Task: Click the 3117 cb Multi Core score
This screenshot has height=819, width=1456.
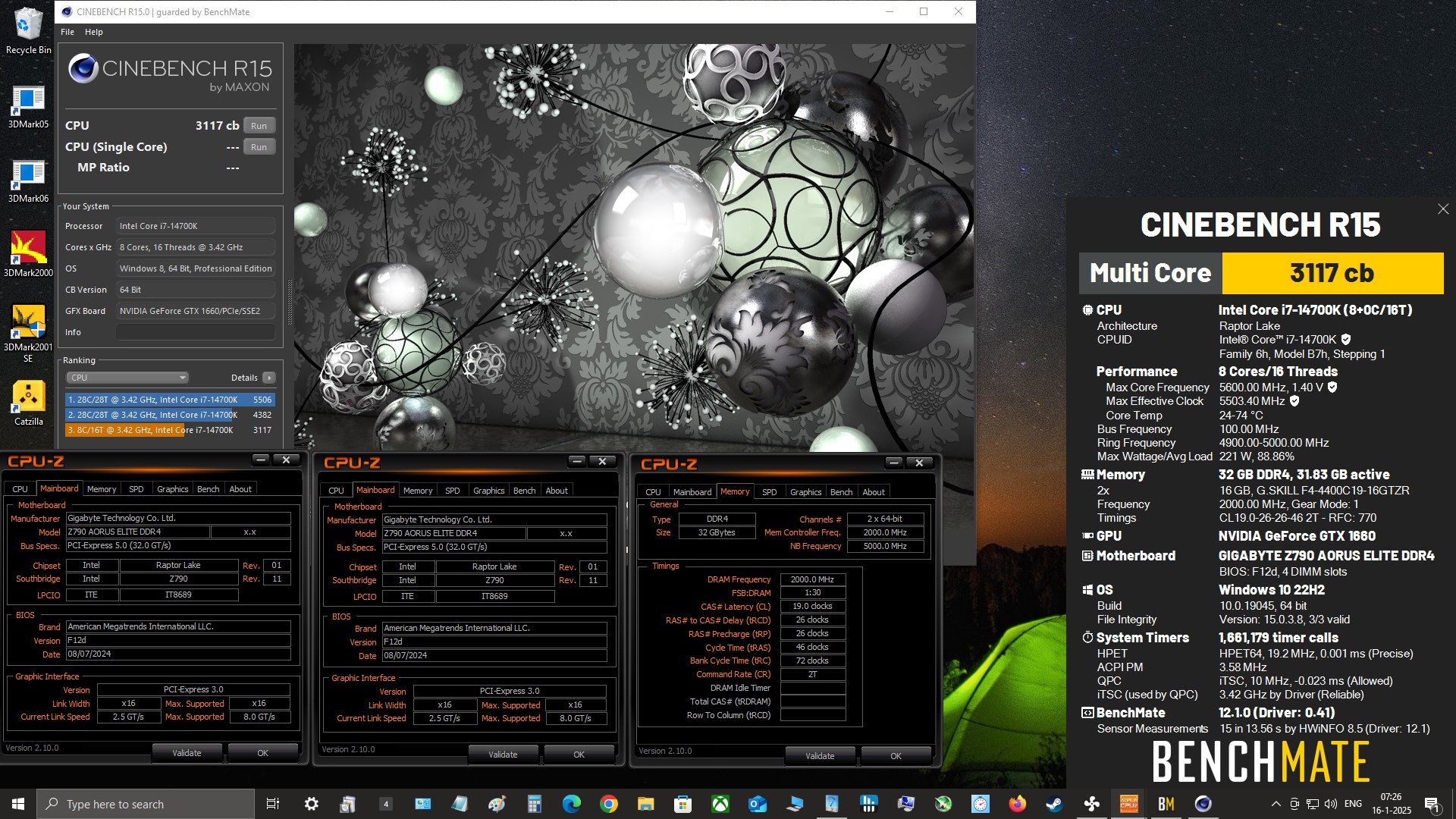Action: point(1332,273)
